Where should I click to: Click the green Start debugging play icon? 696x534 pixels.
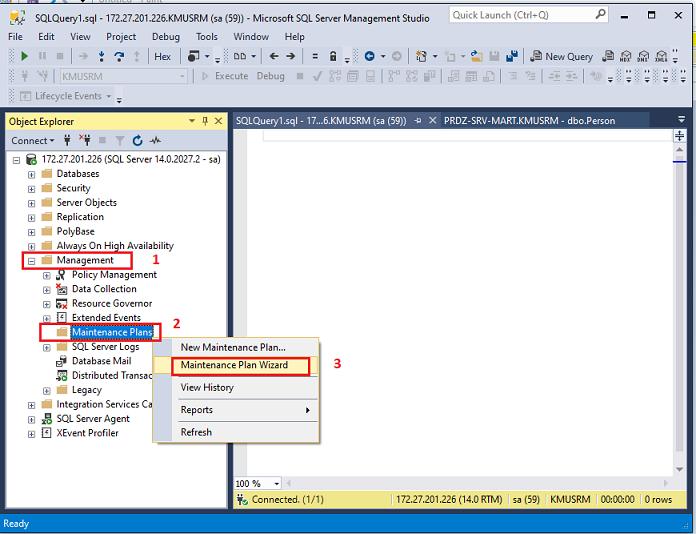(25, 57)
